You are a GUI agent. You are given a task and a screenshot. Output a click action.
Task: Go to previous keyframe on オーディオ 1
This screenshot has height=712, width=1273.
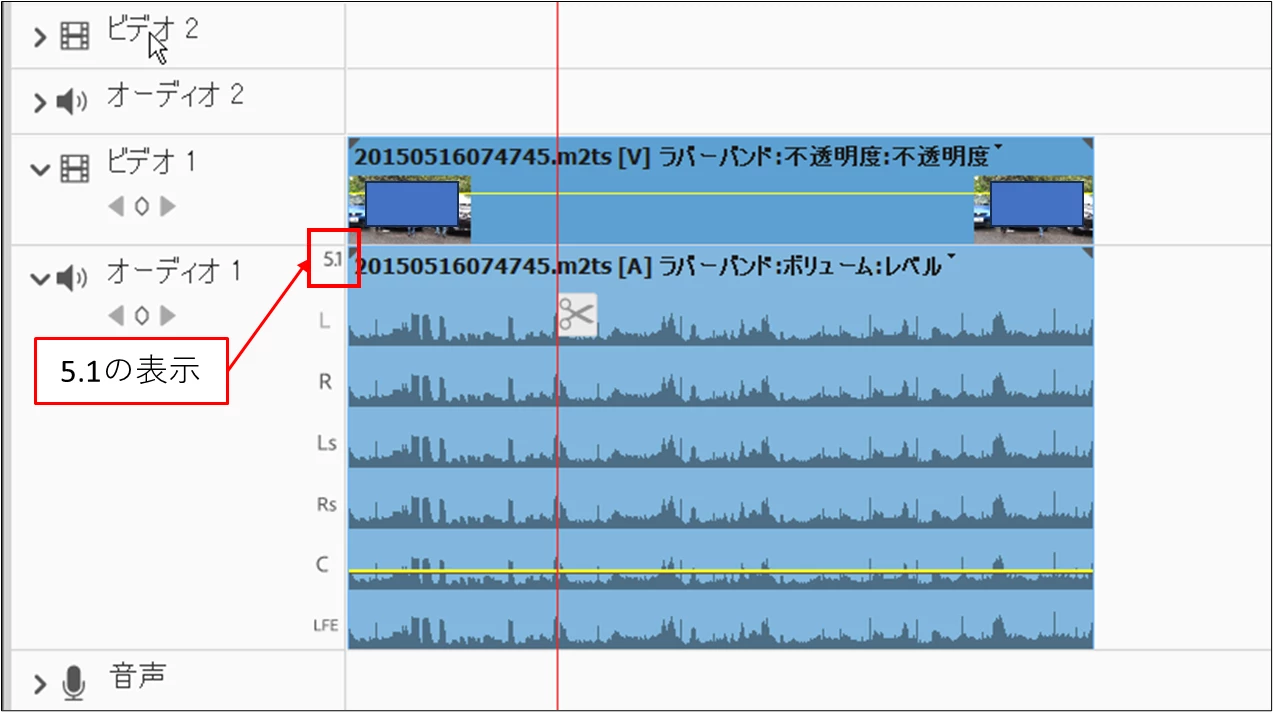pyautogui.click(x=116, y=315)
